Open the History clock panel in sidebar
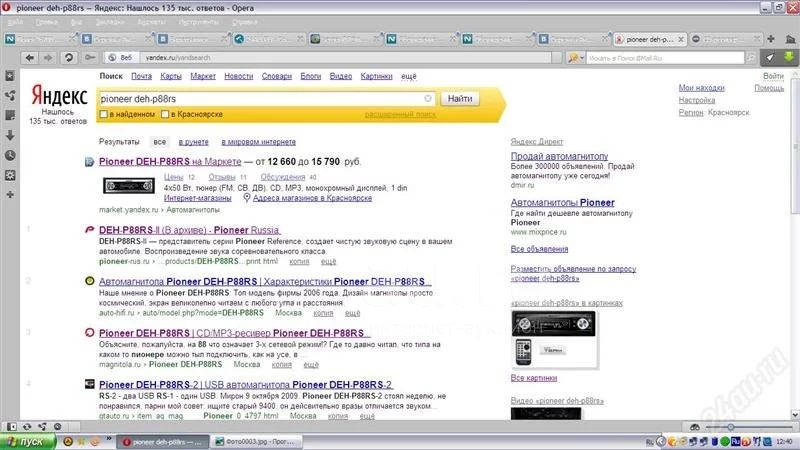 coord(10,155)
